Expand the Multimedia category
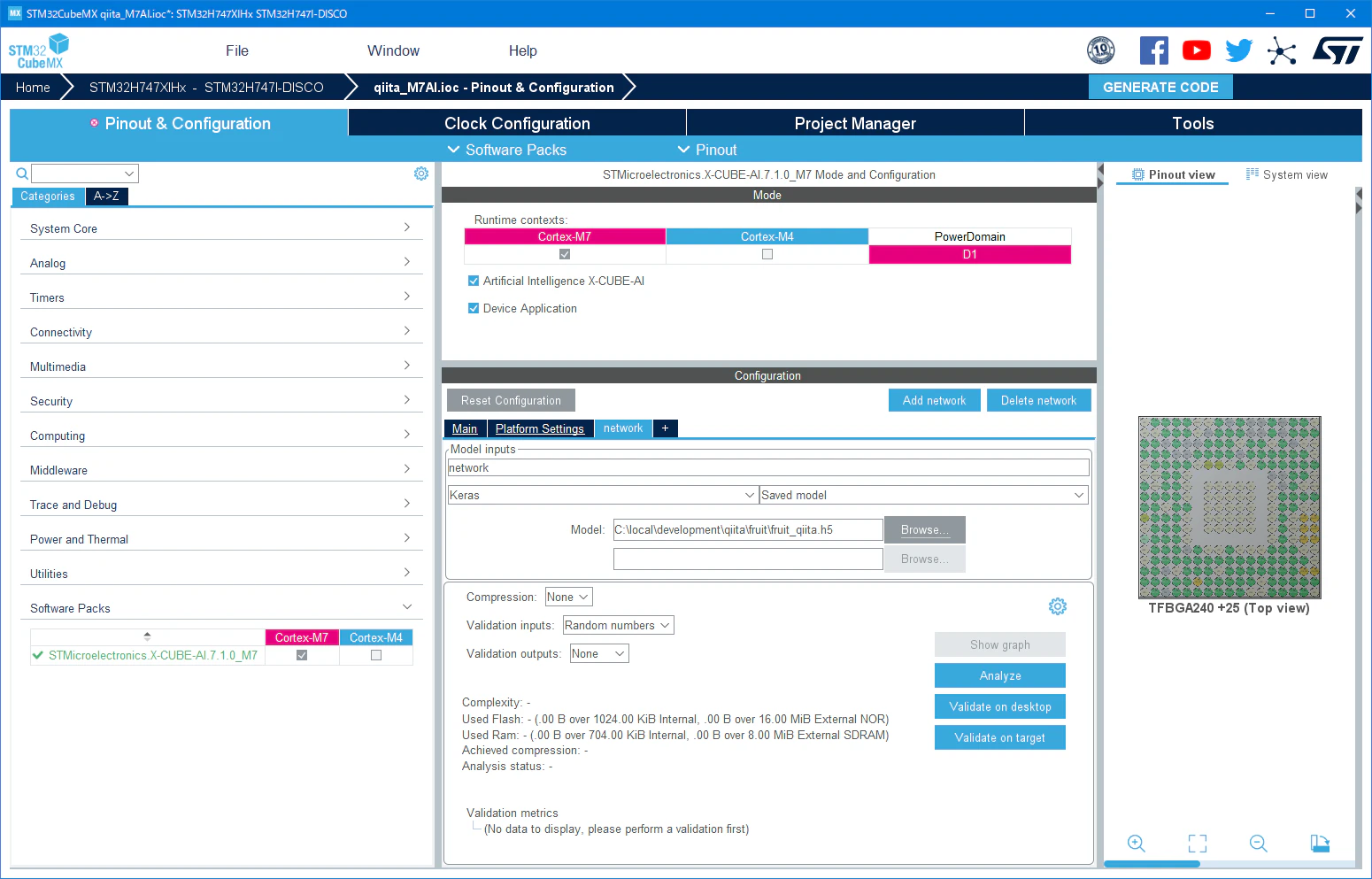The width and height of the screenshot is (1372, 879). coord(221,366)
